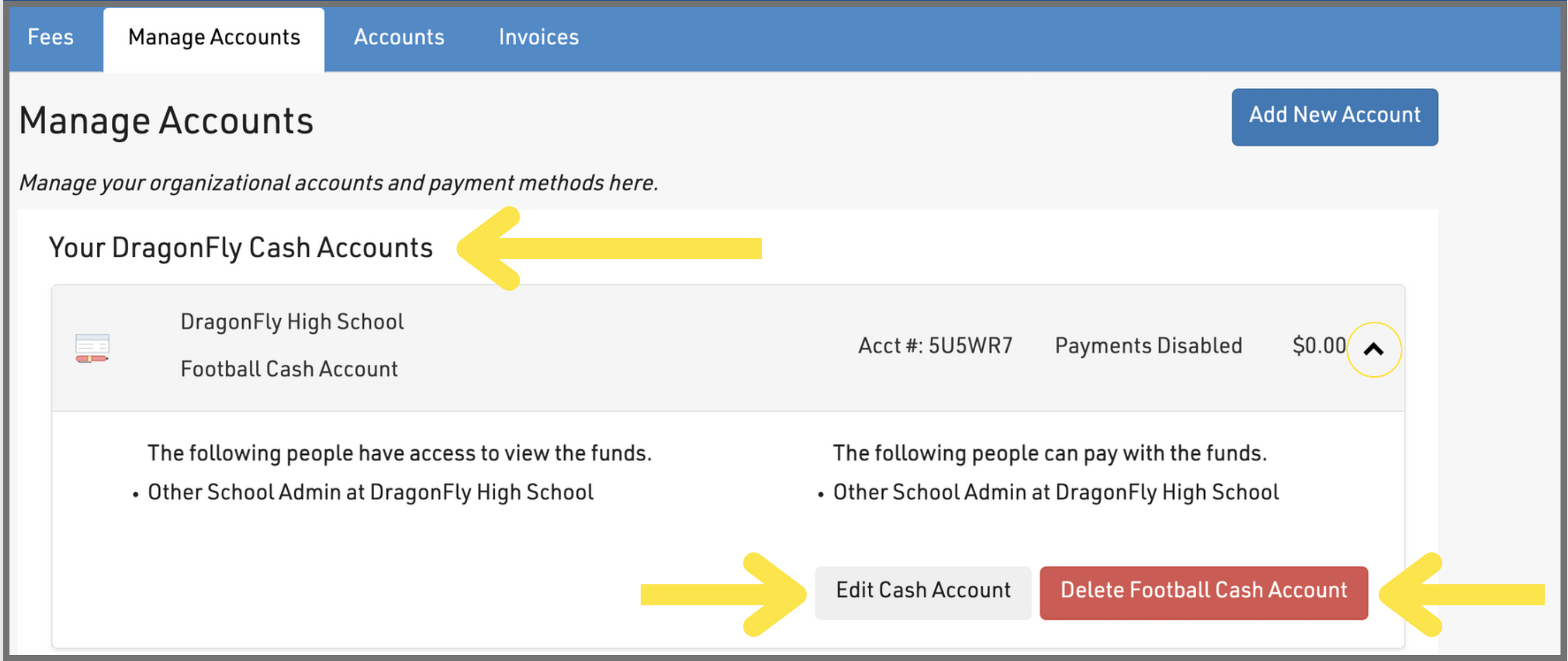Switch to the Accounts tab
Viewport: 1568px width, 661px height.
point(399,38)
